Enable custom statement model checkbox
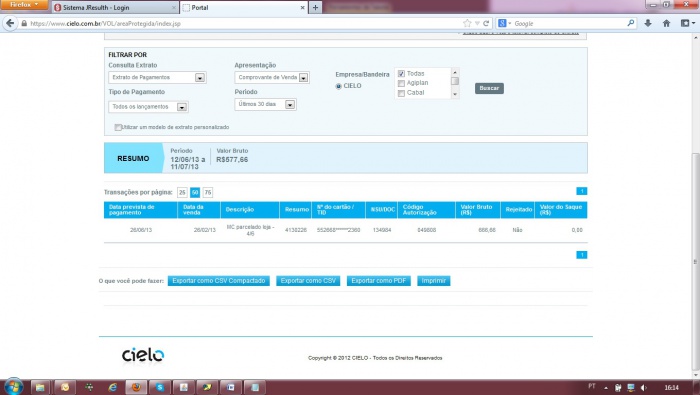700x395 pixels. click(x=118, y=128)
